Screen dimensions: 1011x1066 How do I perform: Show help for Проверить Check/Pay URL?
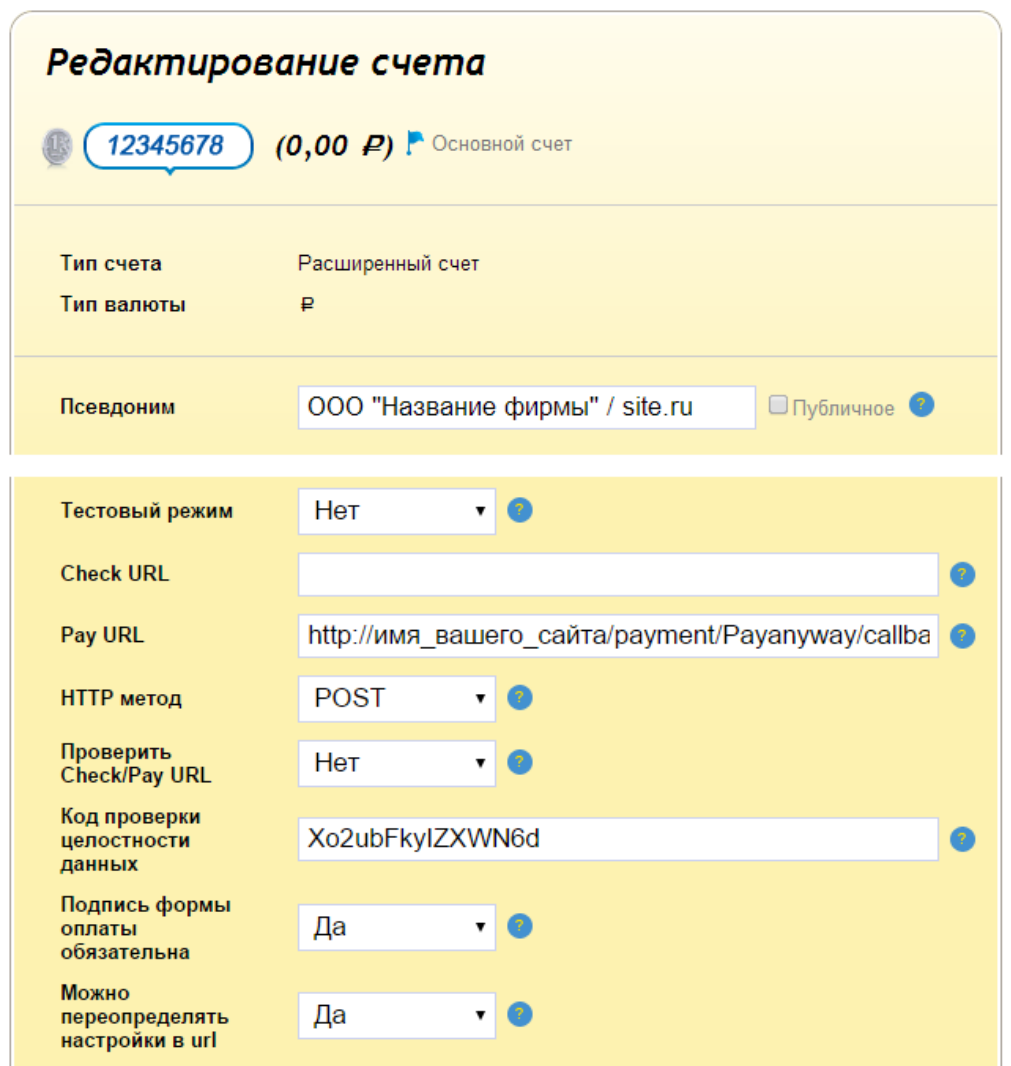point(519,763)
